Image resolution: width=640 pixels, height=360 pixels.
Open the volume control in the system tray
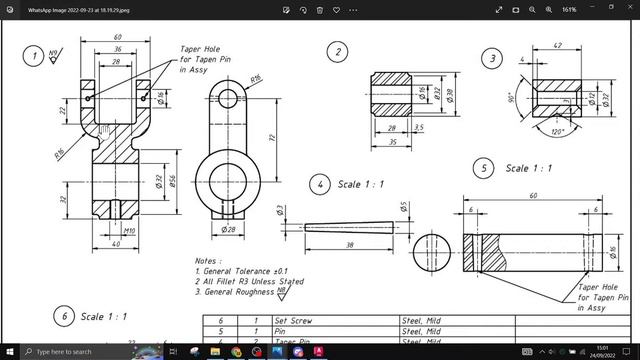click(x=552, y=351)
